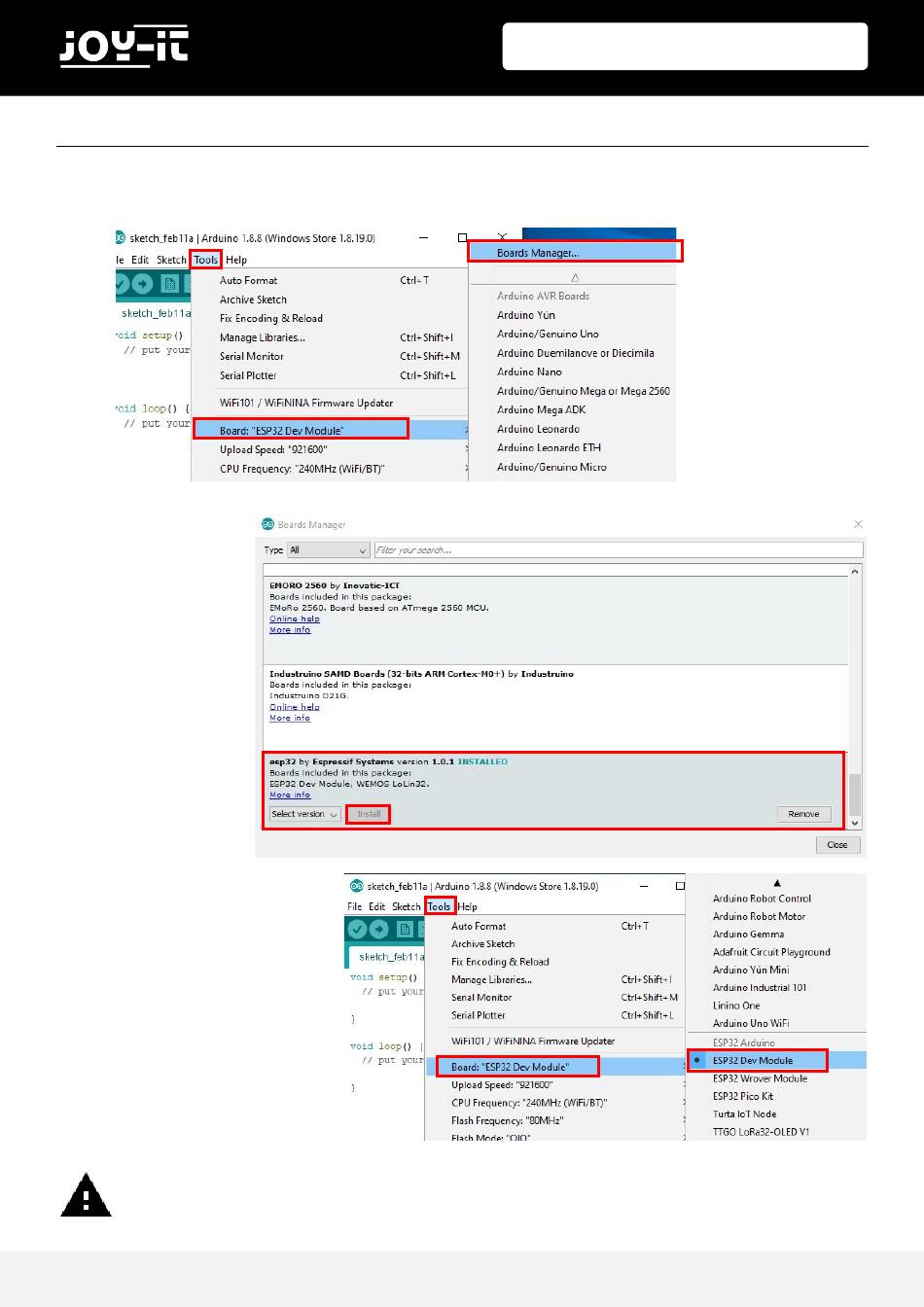Click scroll-up triangle above Arduino Robot Control
The width and height of the screenshot is (924, 1307).
(x=776, y=883)
